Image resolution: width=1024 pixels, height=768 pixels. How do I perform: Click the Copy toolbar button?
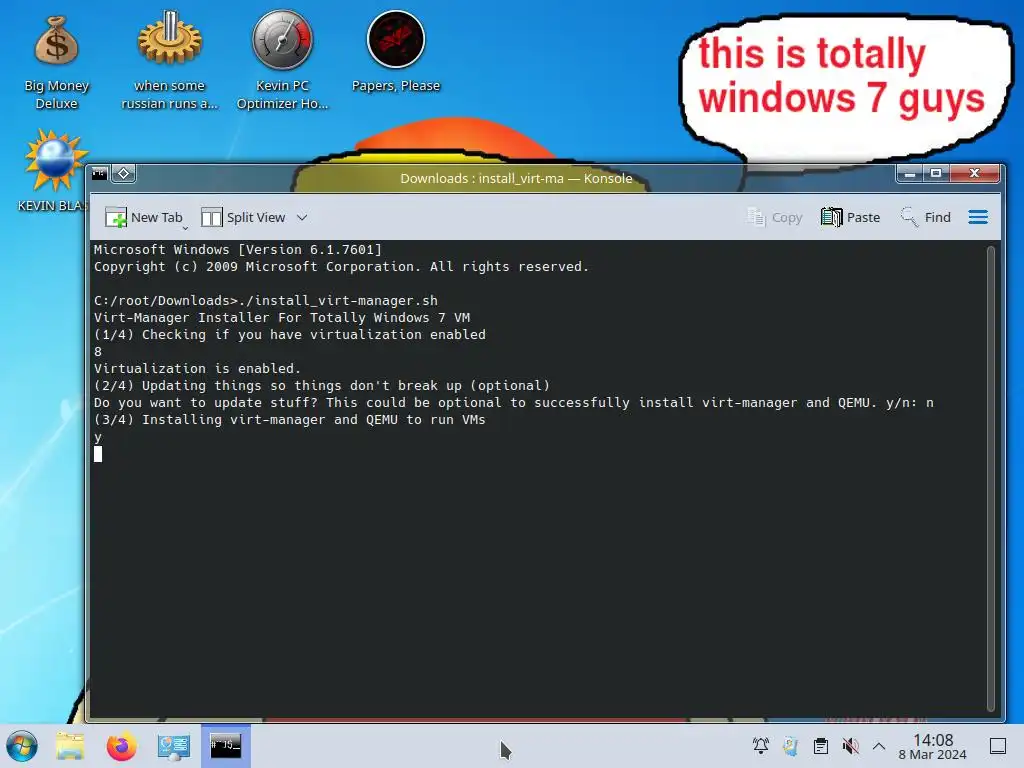tap(775, 217)
